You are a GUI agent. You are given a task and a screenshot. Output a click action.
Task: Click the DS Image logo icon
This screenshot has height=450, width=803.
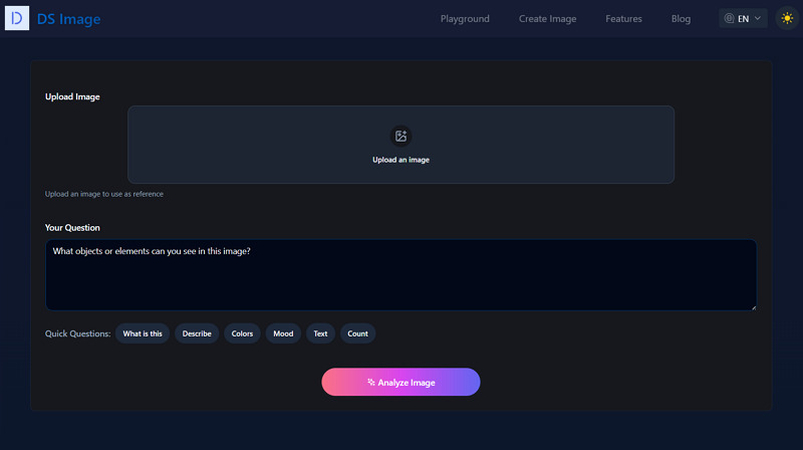point(17,18)
